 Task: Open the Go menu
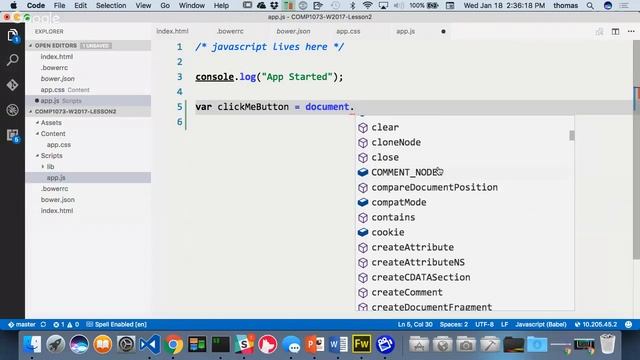point(165,6)
